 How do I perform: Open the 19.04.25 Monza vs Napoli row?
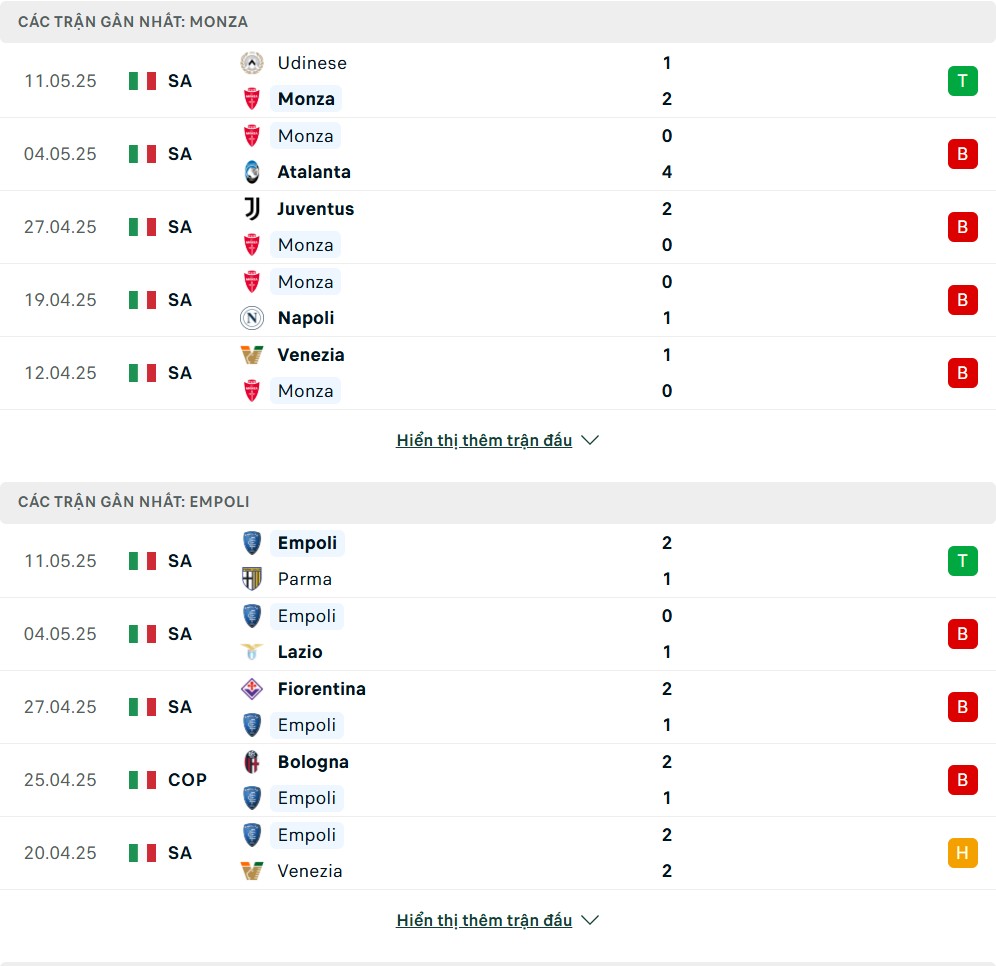tap(498, 300)
